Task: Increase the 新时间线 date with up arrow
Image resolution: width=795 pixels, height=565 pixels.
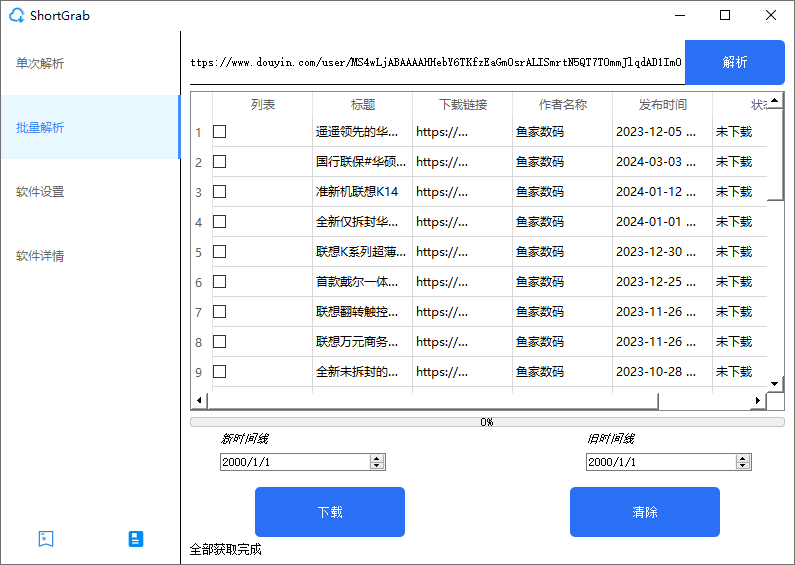Action: 377,458
